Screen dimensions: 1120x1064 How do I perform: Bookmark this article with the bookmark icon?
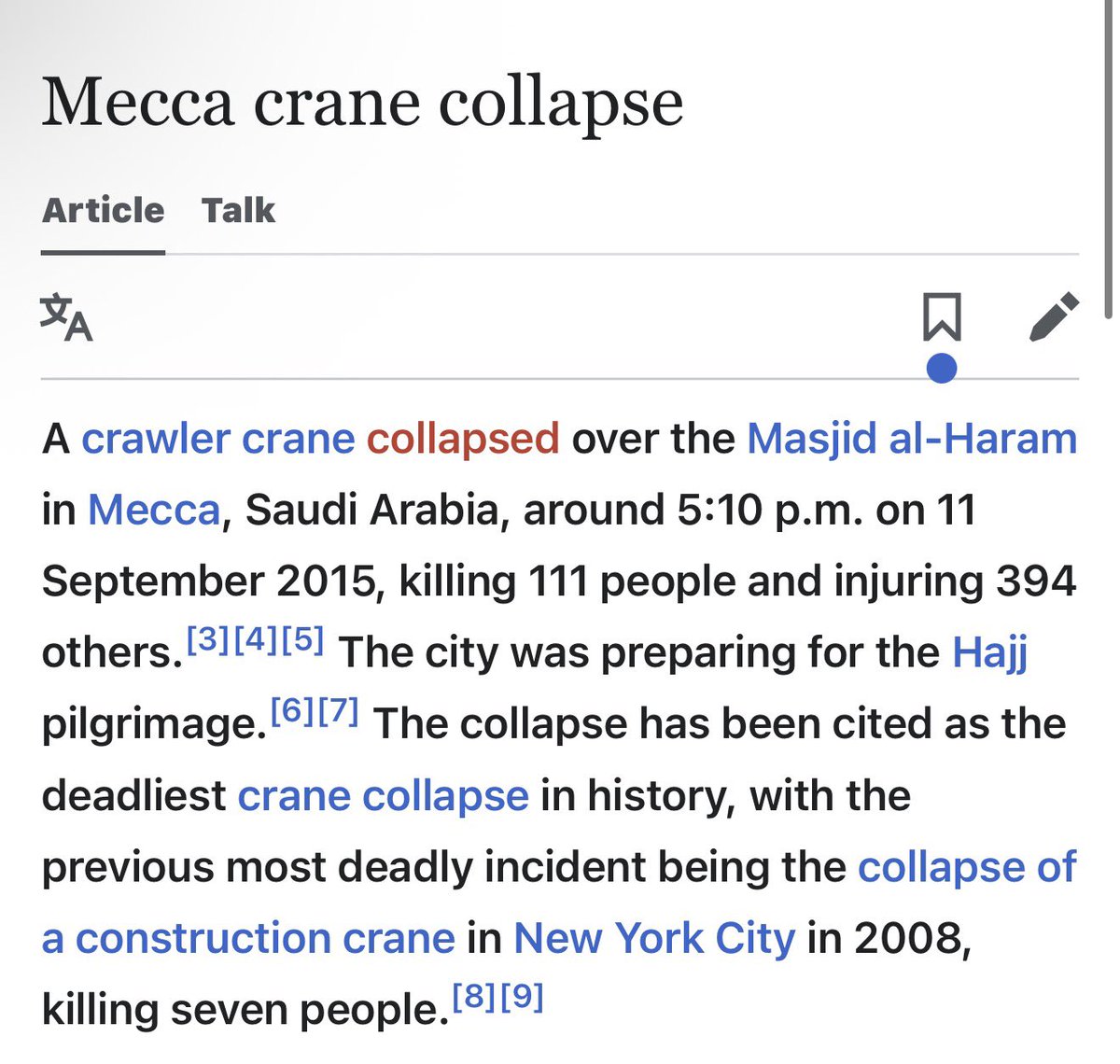coord(942,316)
